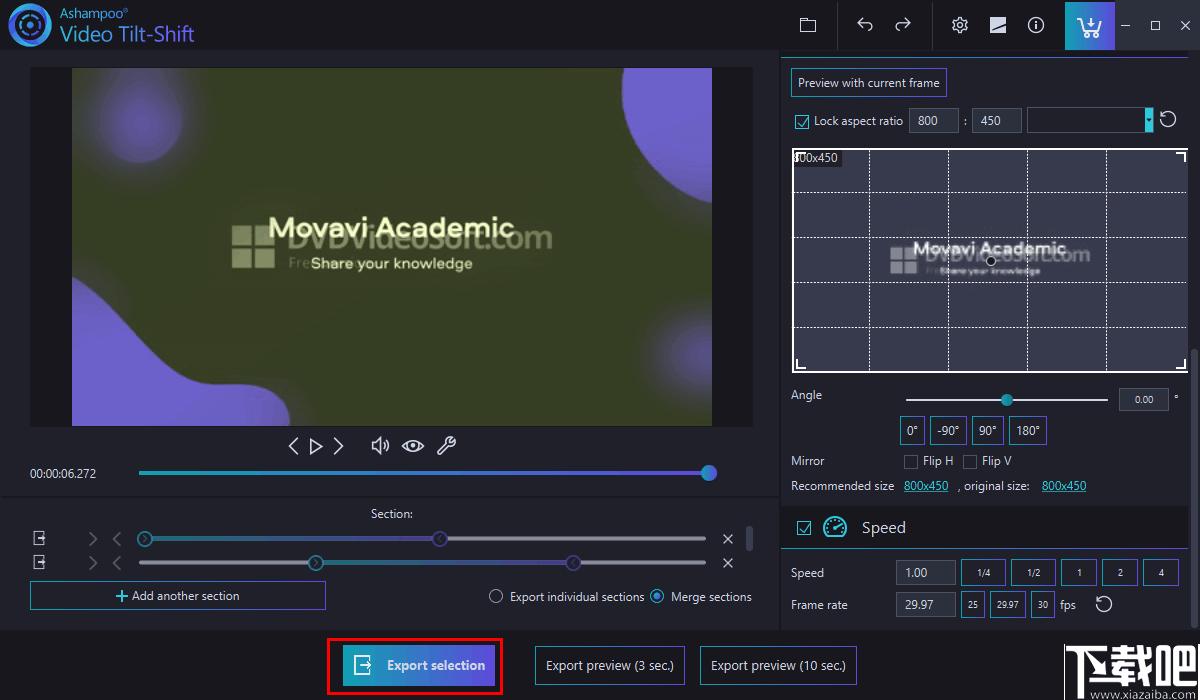The width and height of the screenshot is (1200, 700).
Task: Click first section start handle
Action: [x=145, y=539]
